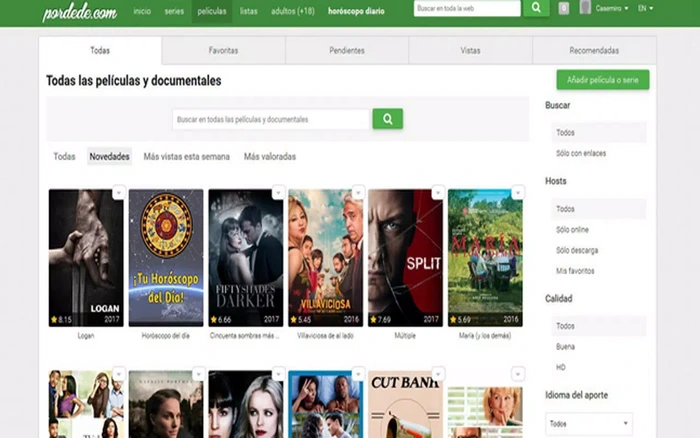The image size is (700, 438).
Task: Open the dropdown arrow on Villaviciosa poster
Action: click(358, 192)
